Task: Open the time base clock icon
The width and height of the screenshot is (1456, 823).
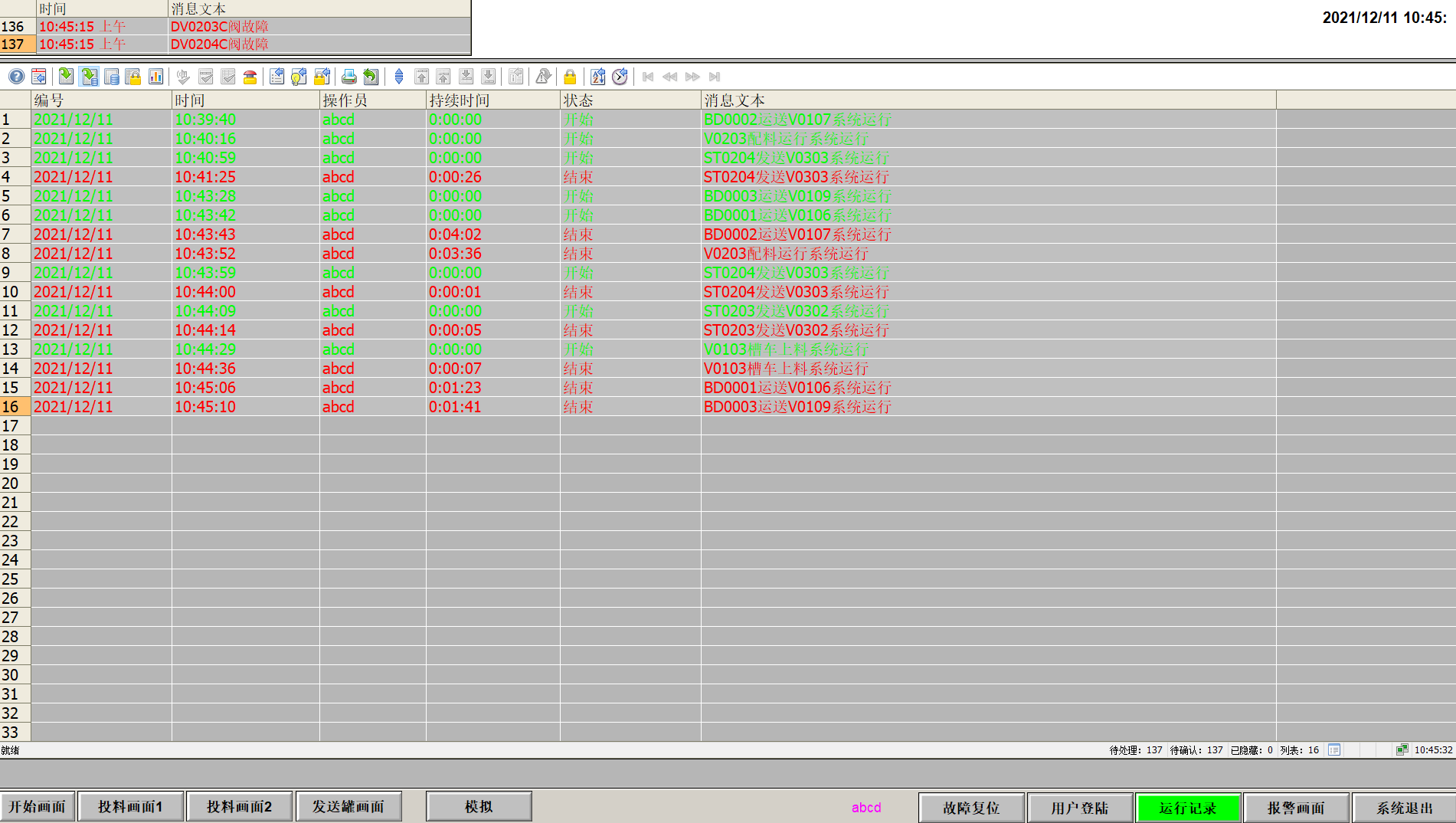Action: (x=620, y=77)
